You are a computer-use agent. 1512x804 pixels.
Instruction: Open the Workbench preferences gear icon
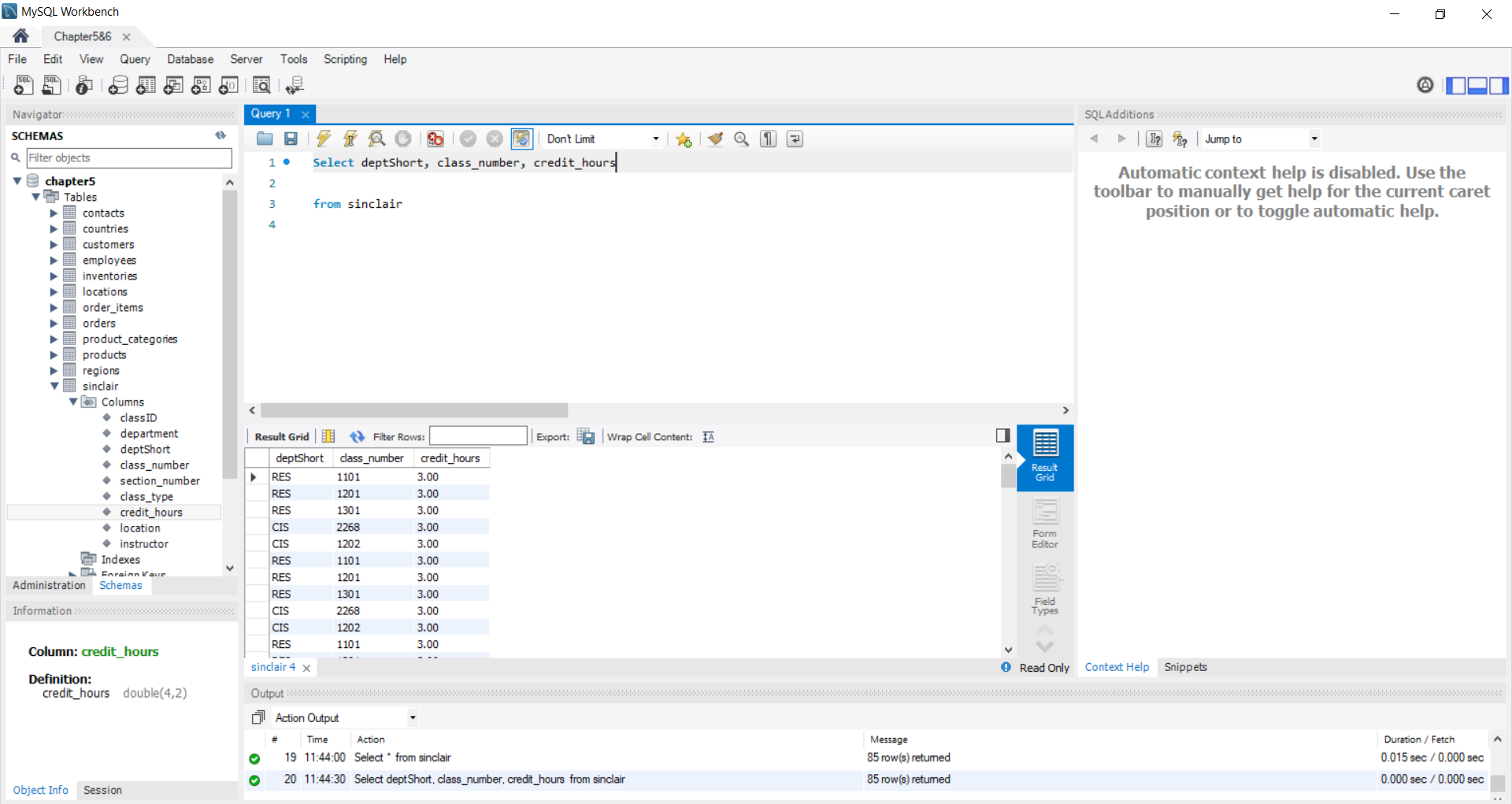pos(1425,85)
